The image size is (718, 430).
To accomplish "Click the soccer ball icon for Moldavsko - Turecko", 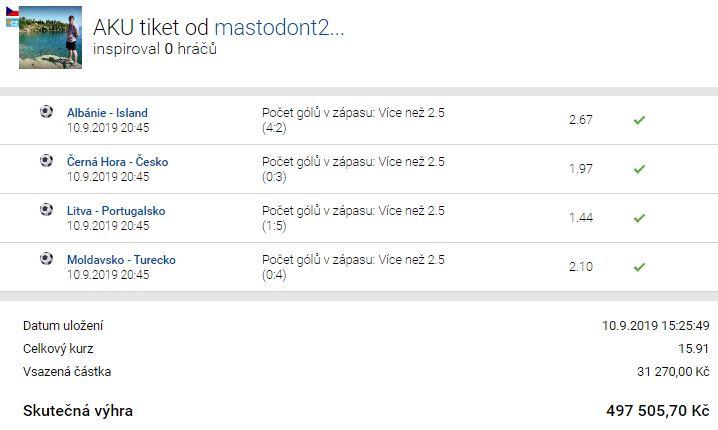I will (46, 259).
